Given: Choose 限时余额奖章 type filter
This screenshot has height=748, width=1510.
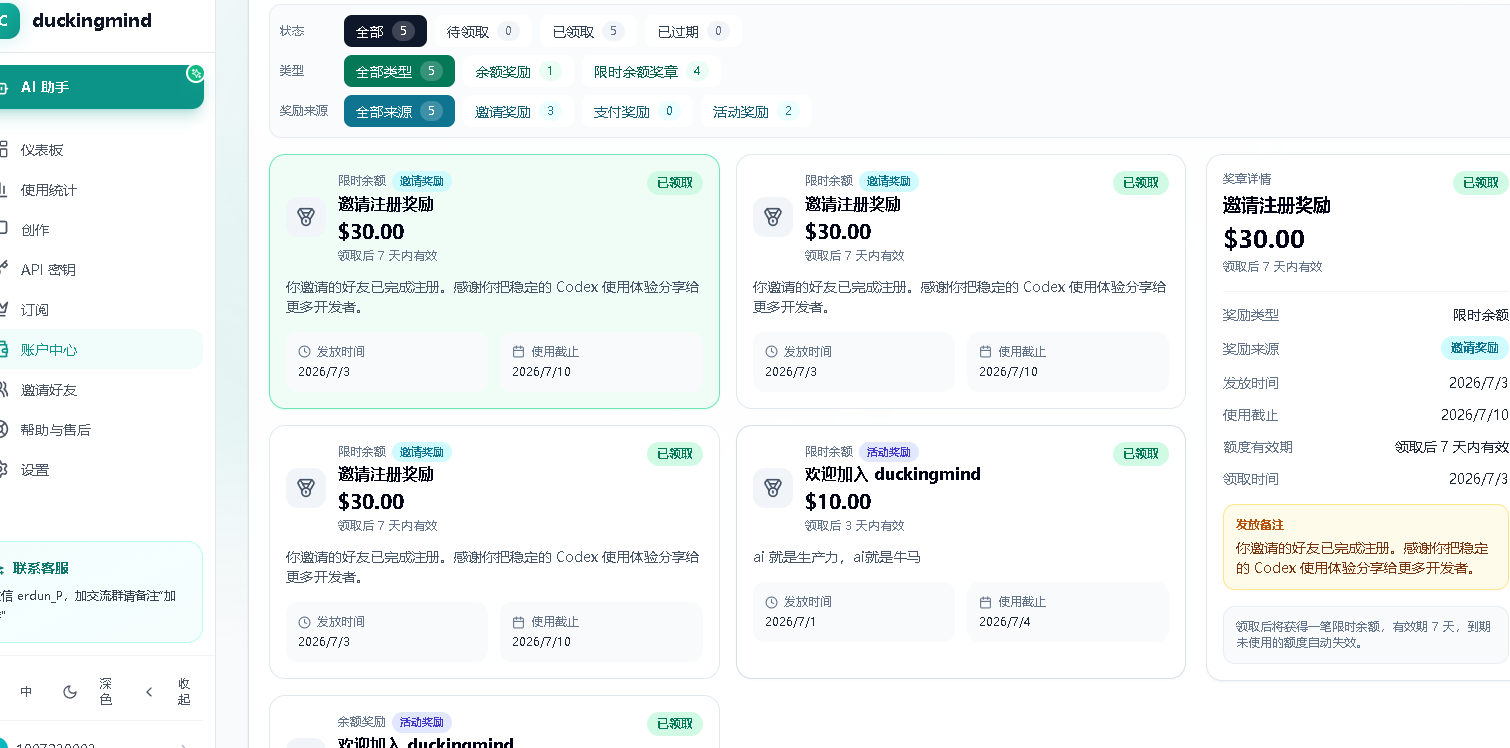Looking at the screenshot, I should click(650, 71).
